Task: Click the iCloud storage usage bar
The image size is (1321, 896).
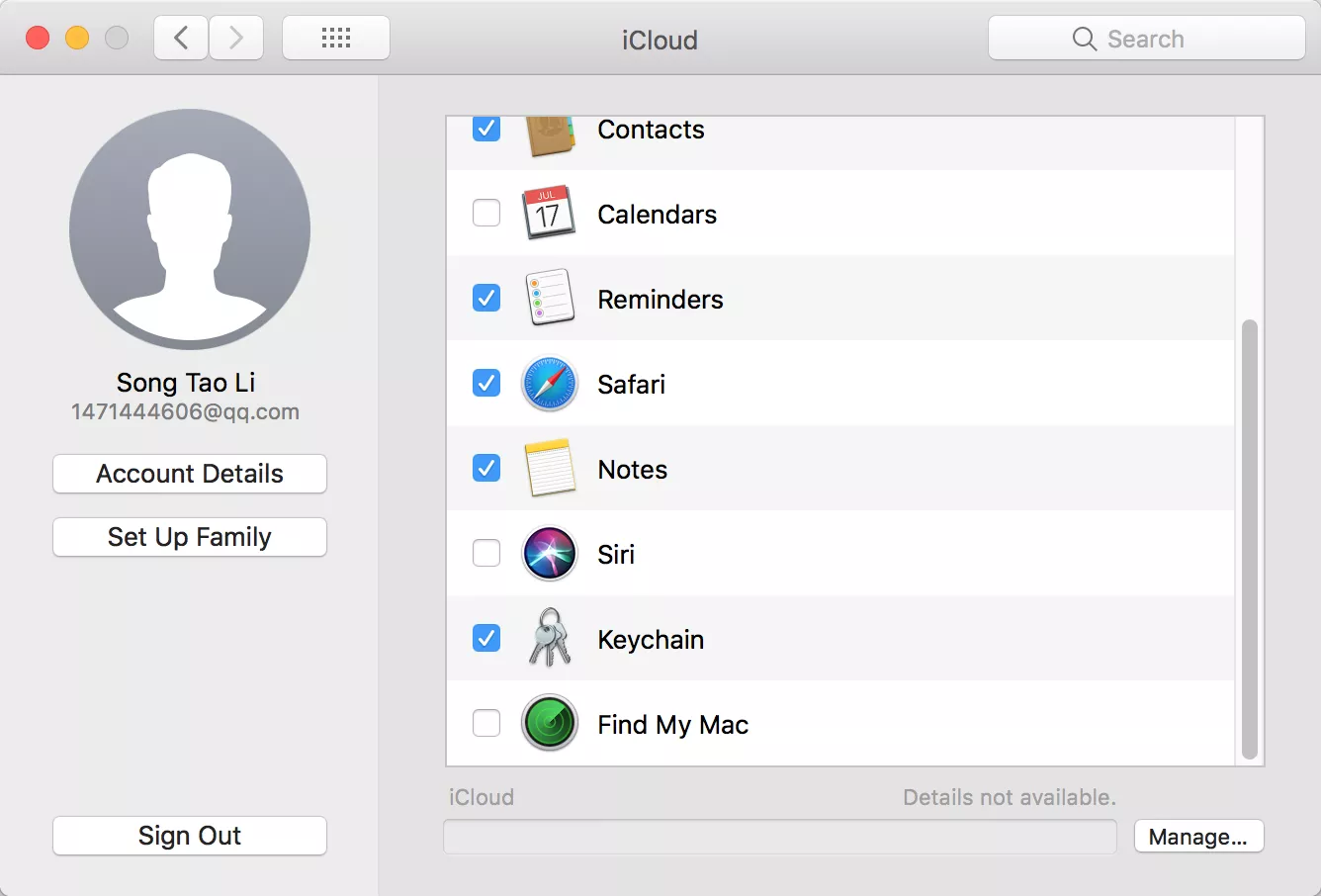Action: point(780,837)
